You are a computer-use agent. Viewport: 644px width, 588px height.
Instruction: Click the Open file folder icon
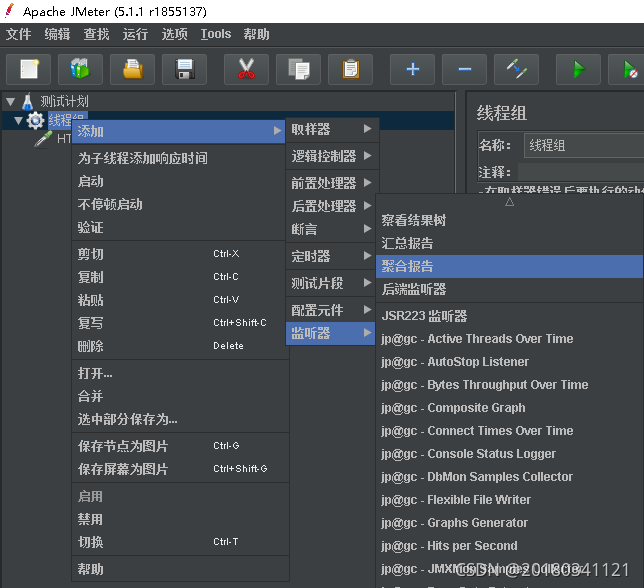(133, 69)
